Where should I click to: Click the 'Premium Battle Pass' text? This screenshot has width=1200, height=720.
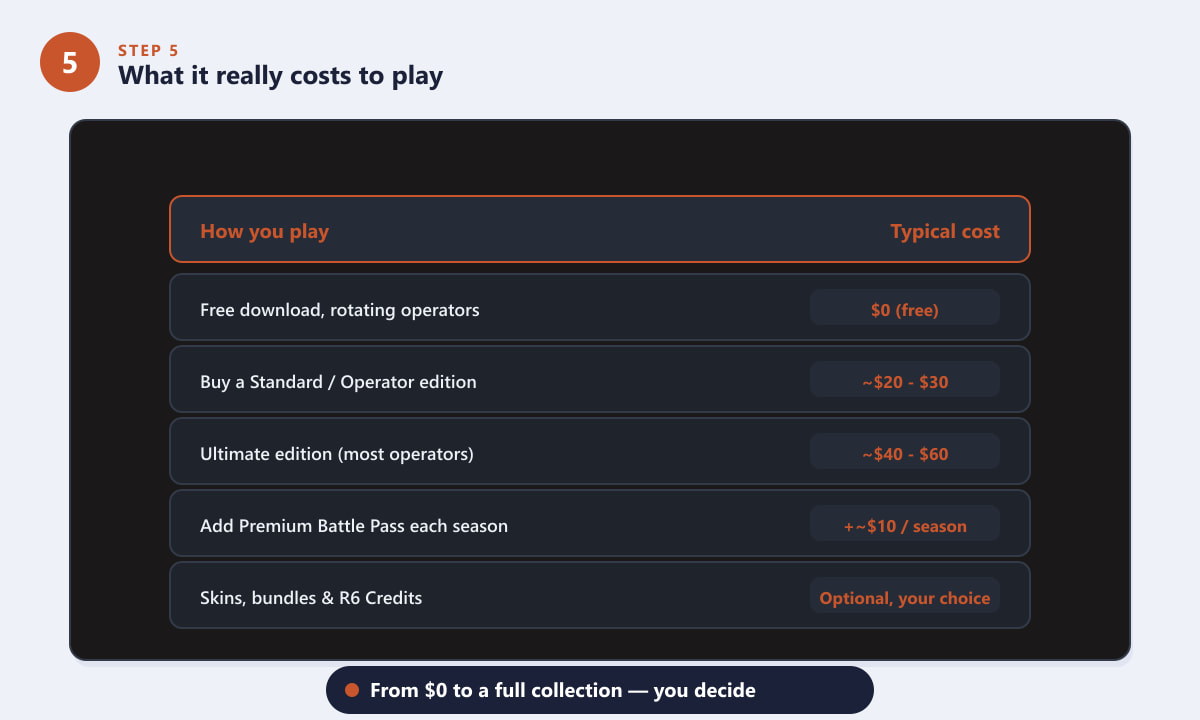pos(353,525)
